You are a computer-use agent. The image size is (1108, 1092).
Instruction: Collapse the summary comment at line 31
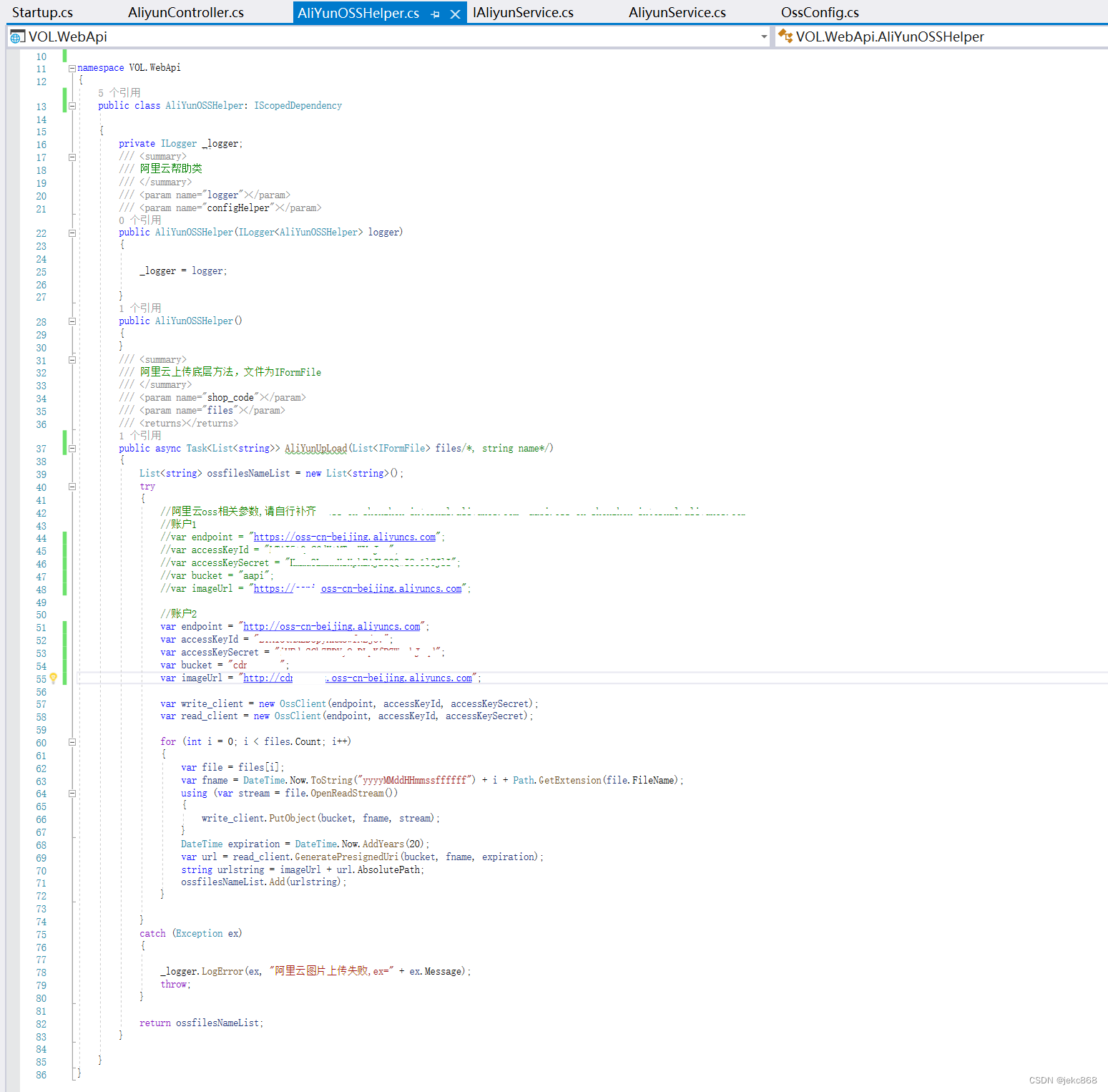(x=72, y=360)
